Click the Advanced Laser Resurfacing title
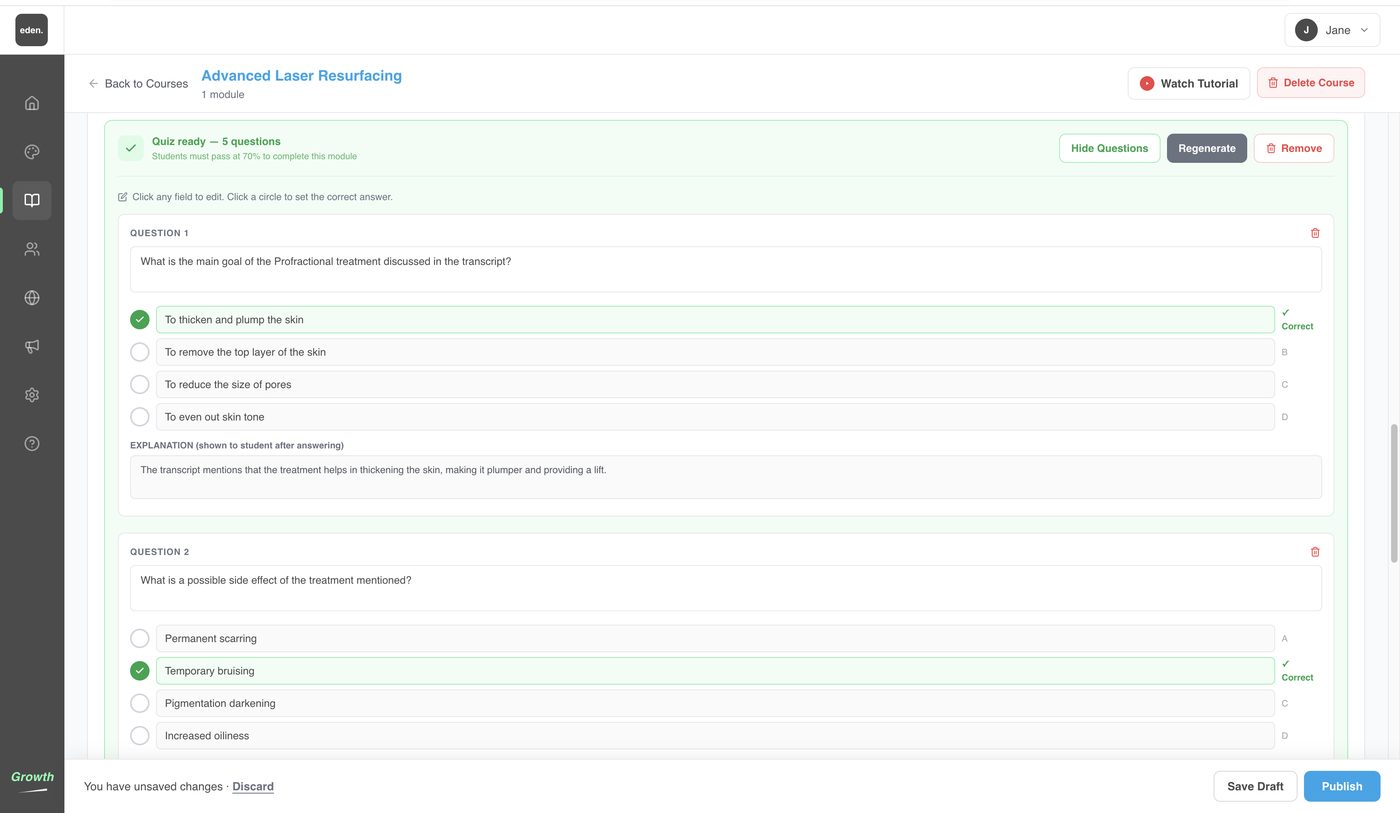The width and height of the screenshot is (1400, 813). click(301, 76)
